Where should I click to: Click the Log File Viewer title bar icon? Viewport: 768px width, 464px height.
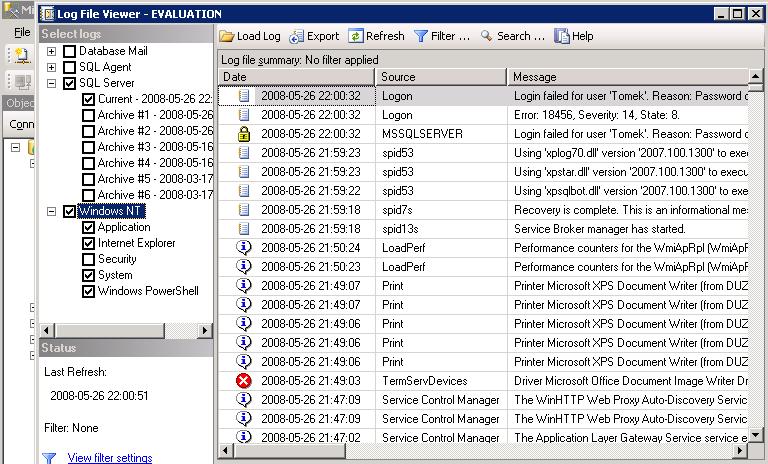point(47,14)
